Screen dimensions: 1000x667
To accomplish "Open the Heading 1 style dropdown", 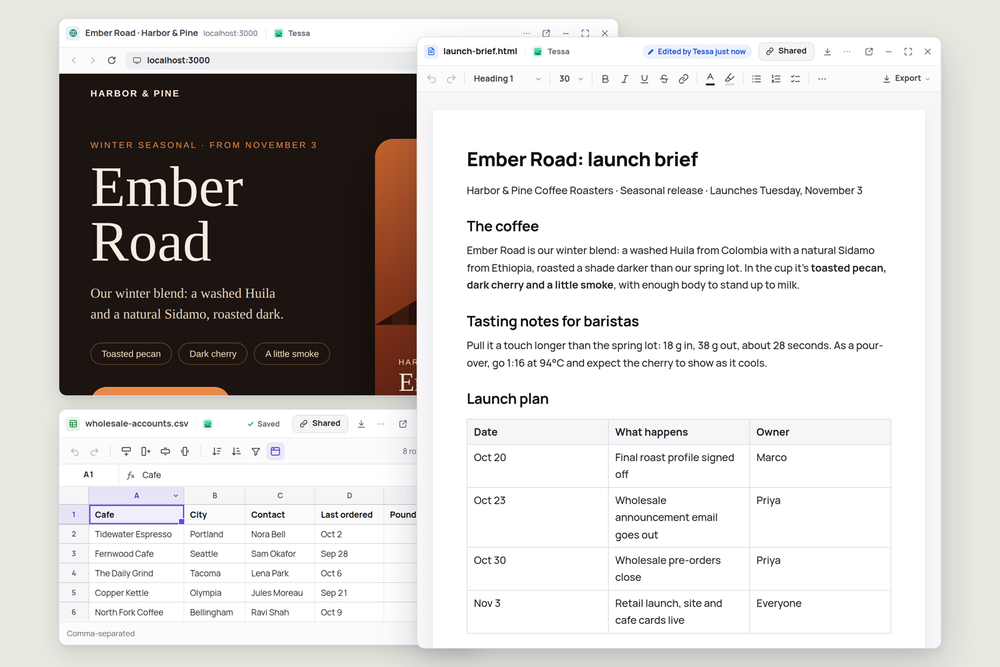I will (x=507, y=79).
